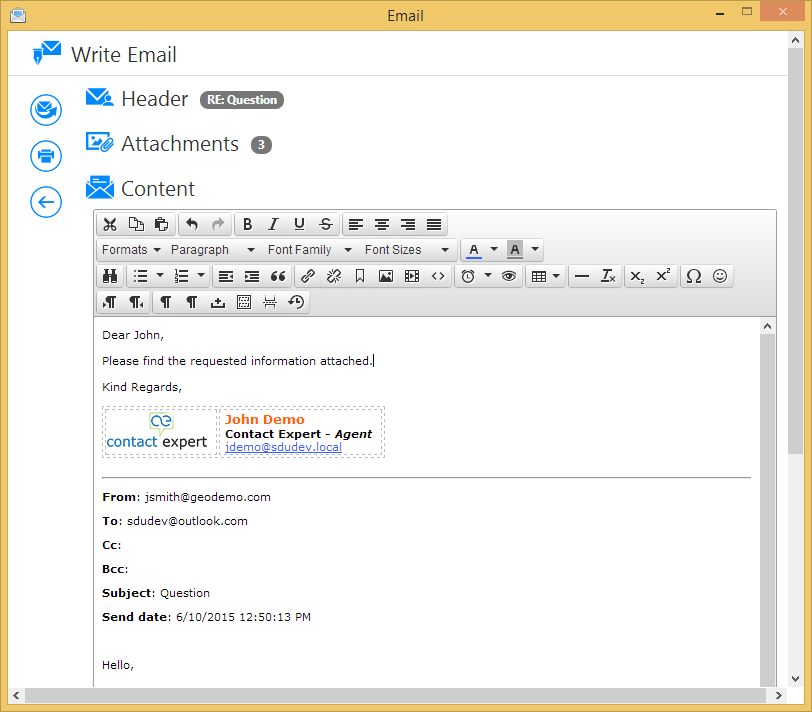Toggle italic formatting
The width and height of the screenshot is (812, 712).
pyautogui.click(x=273, y=224)
